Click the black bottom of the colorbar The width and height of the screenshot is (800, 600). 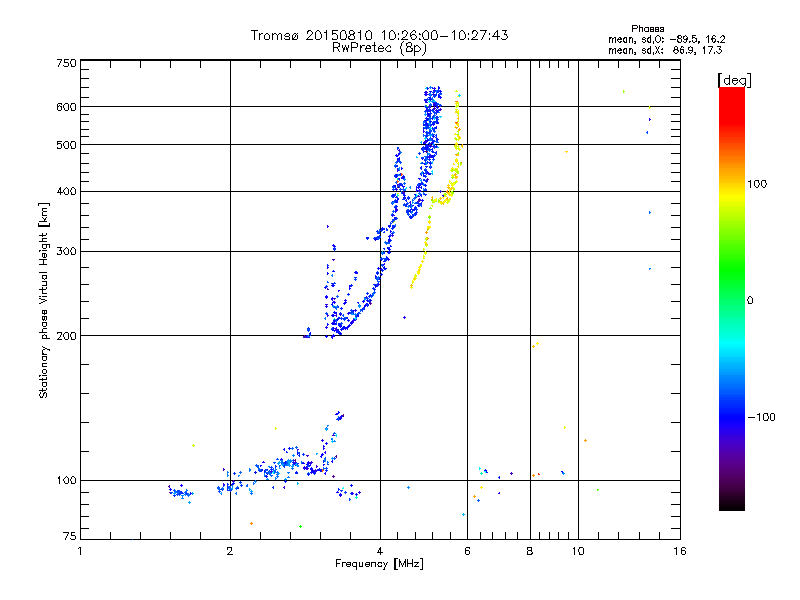tap(732, 505)
